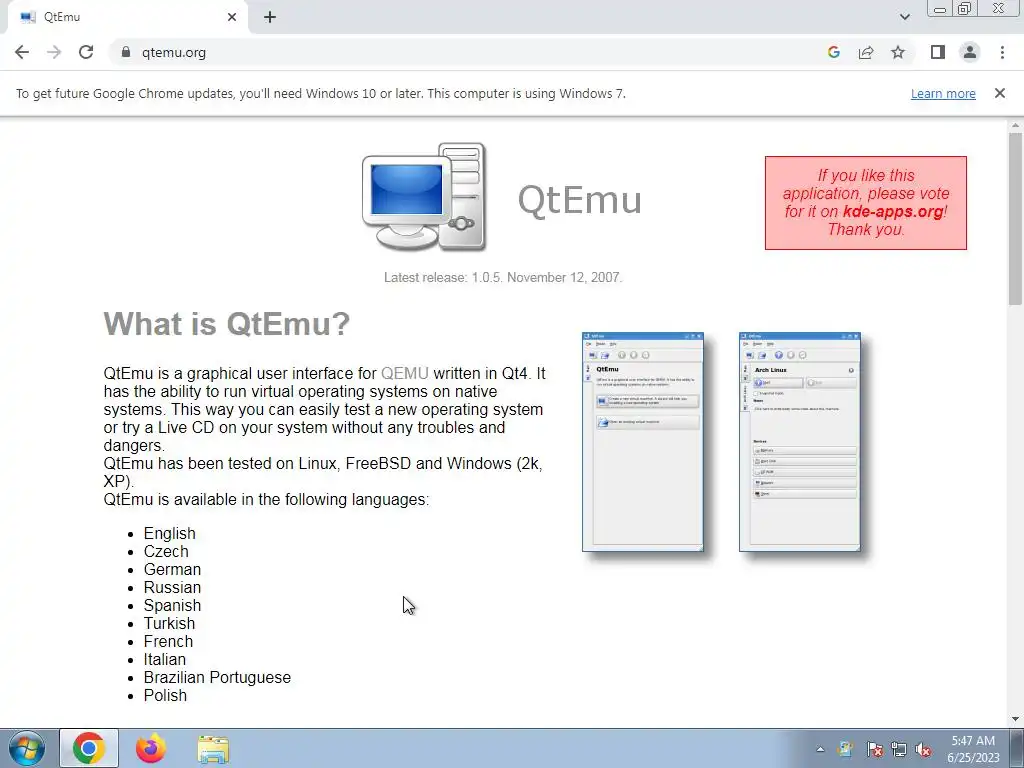This screenshot has height=768, width=1024.
Task: Open the Learn more link
Action: point(943,93)
